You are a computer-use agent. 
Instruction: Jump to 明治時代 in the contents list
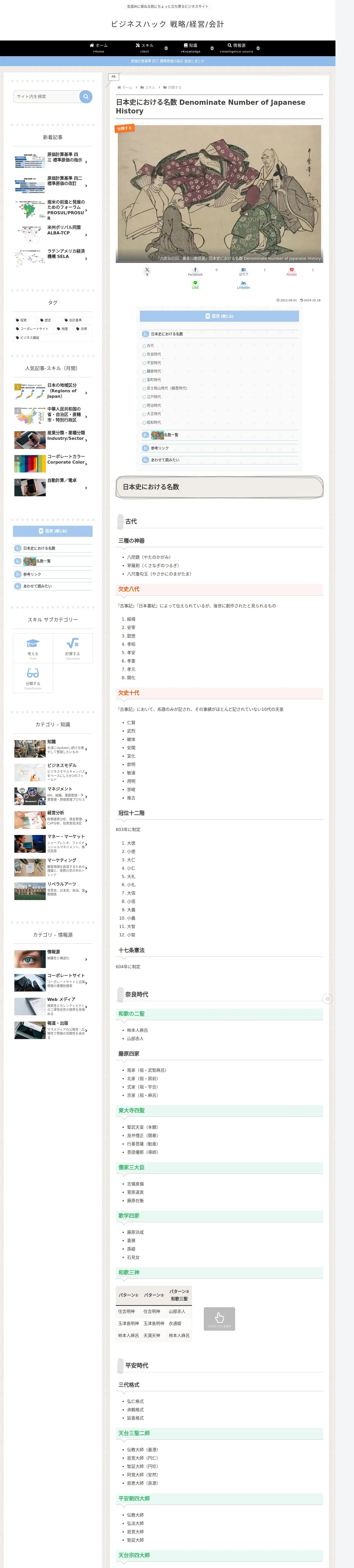coord(154,405)
